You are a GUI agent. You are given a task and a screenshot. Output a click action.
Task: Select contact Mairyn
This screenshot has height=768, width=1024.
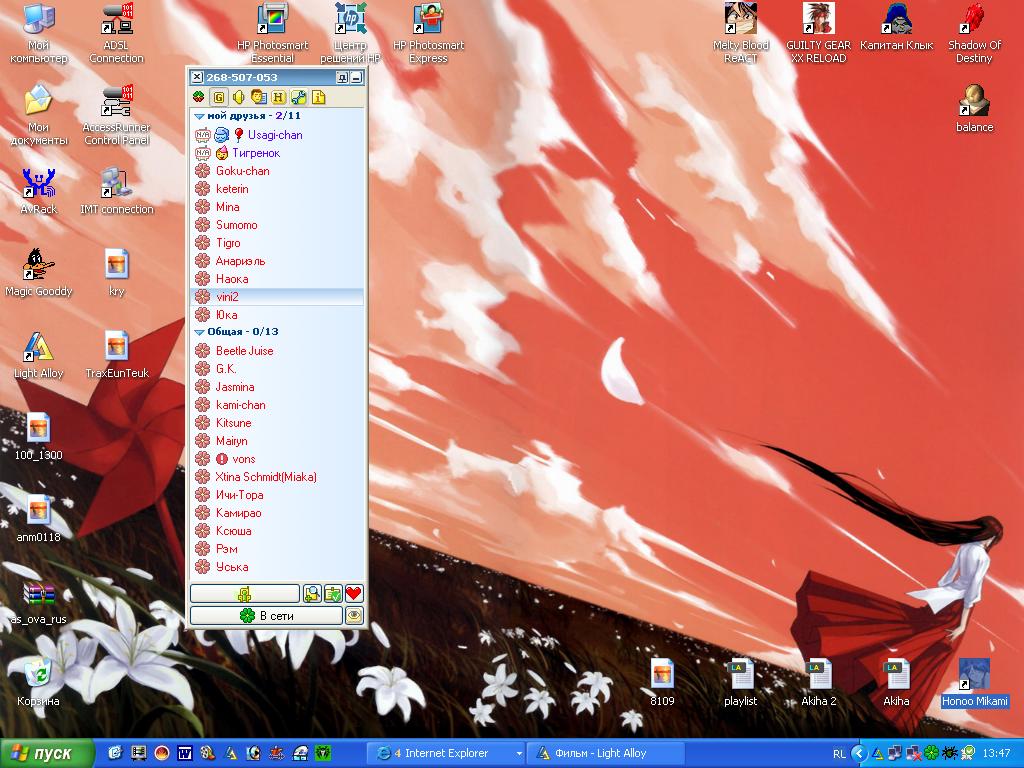coord(278,441)
